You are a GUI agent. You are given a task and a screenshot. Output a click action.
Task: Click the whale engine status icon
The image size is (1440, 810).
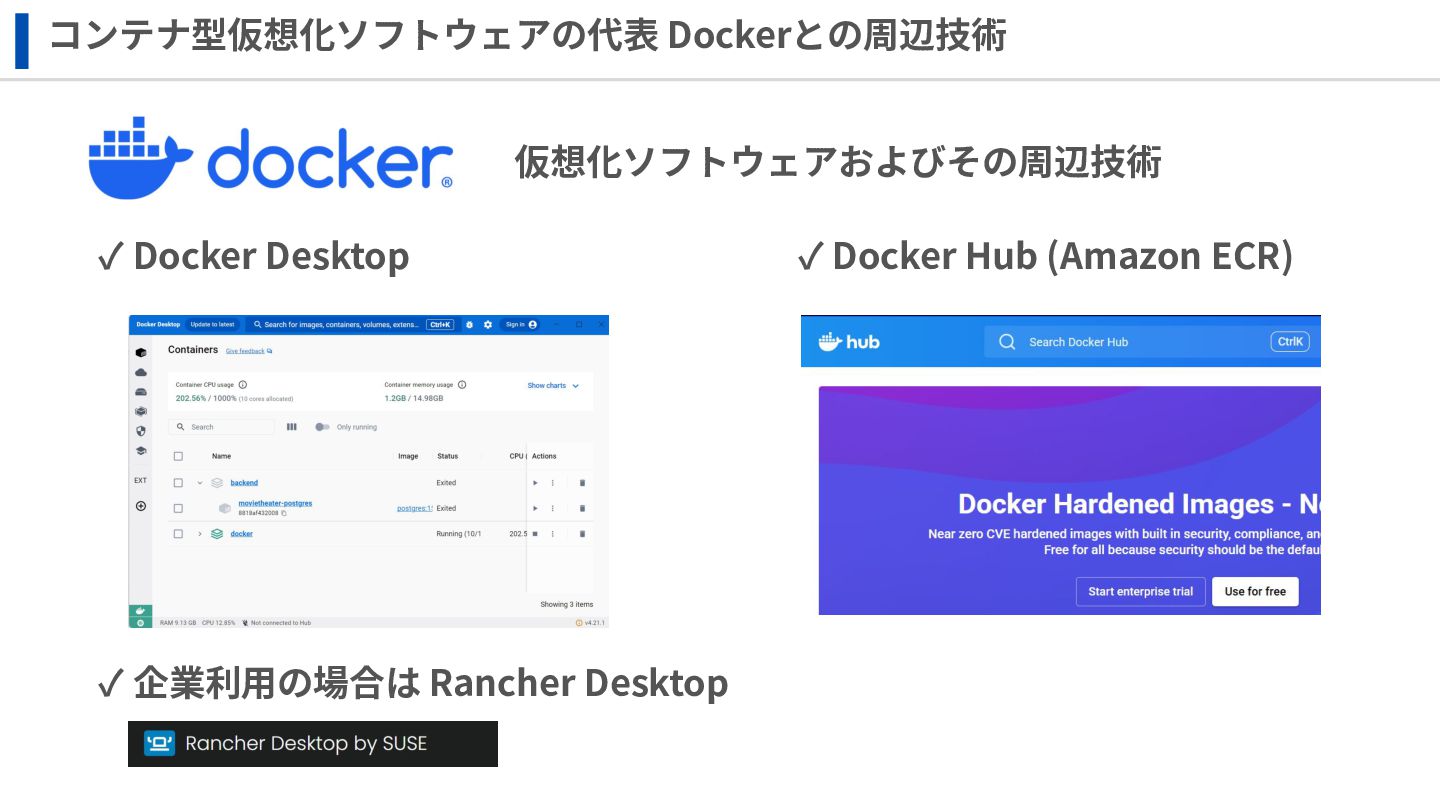(140, 611)
